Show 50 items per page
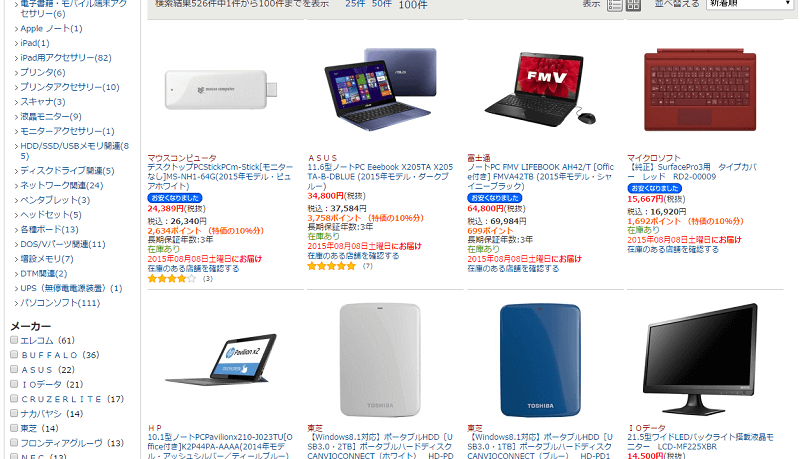The image size is (800, 459). click(382, 4)
